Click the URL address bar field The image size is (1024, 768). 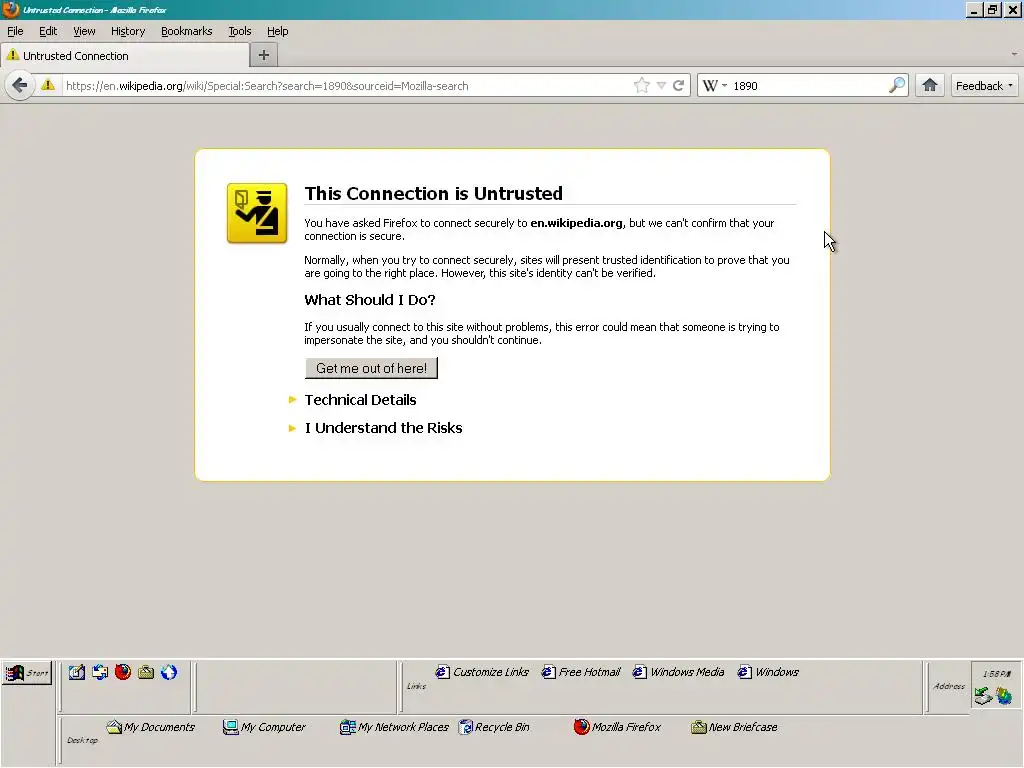(346, 86)
